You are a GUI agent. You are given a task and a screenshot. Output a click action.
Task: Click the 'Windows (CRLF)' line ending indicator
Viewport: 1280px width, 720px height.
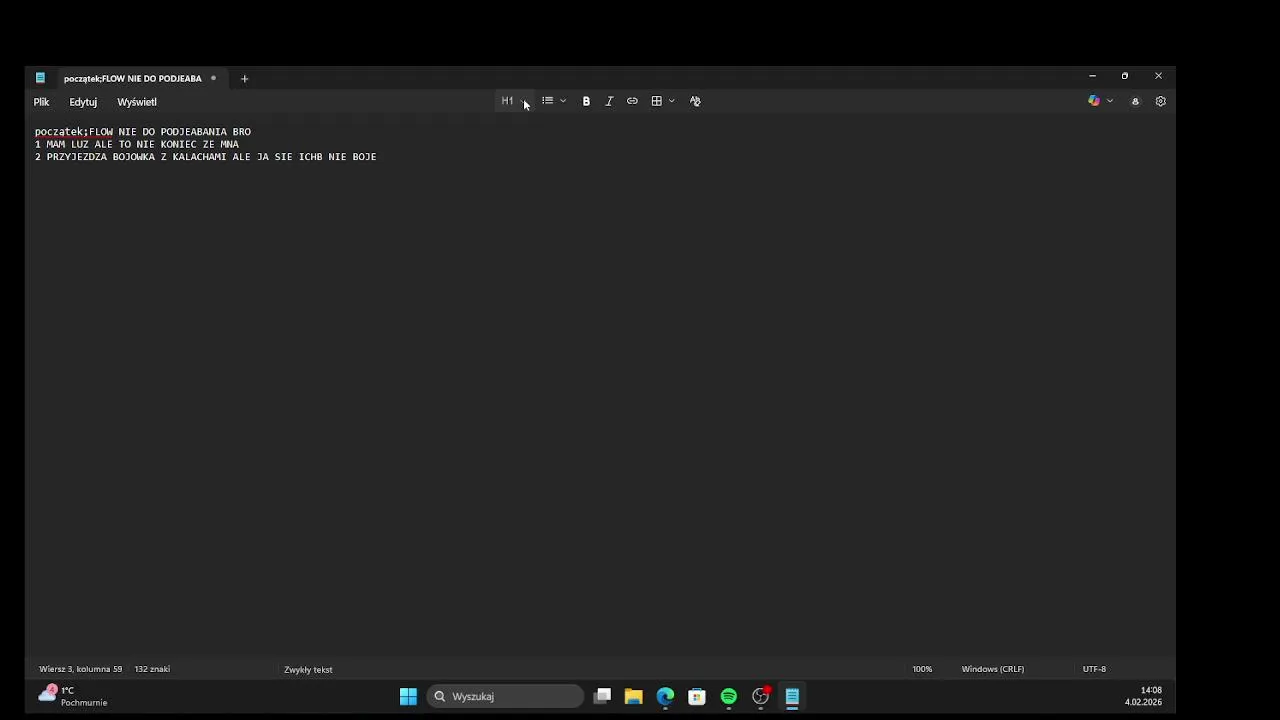pyautogui.click(x=993, y=669)
